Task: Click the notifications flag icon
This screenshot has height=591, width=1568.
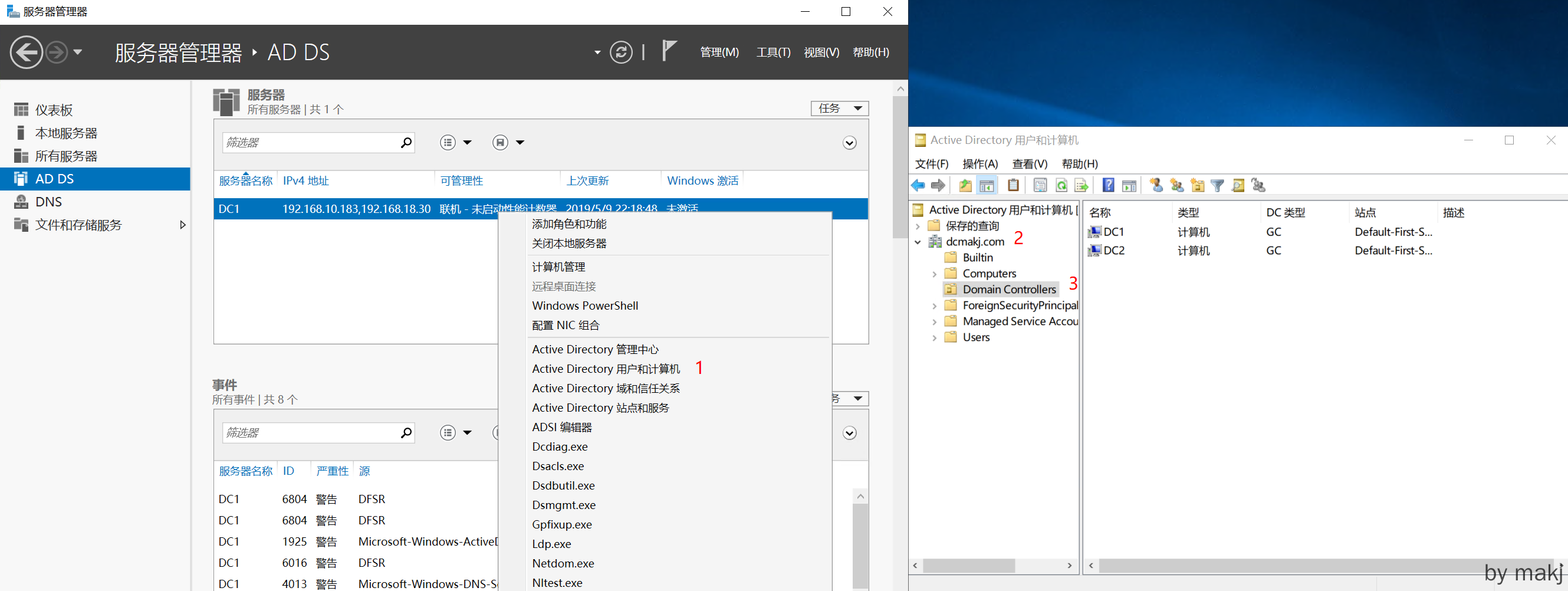Action: (x=668, y=51)
